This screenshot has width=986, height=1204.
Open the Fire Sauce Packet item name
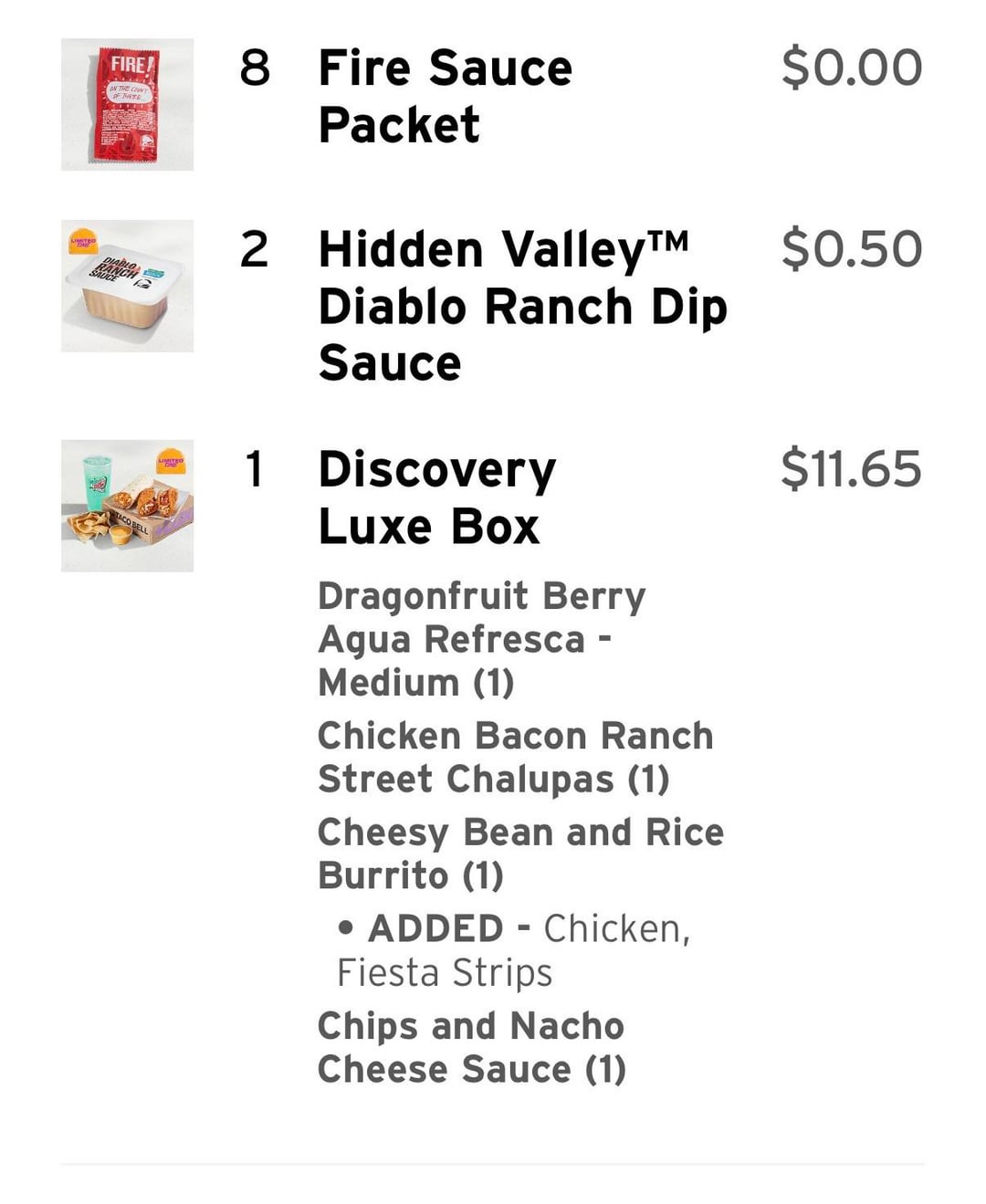pos(445,96)
